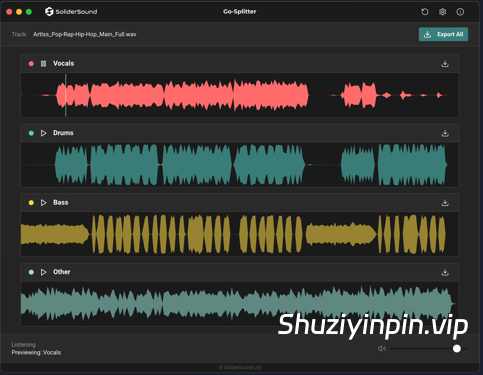
Task: Click the Drums waveform
Action: pyautogui.click(x=240, y=165)
